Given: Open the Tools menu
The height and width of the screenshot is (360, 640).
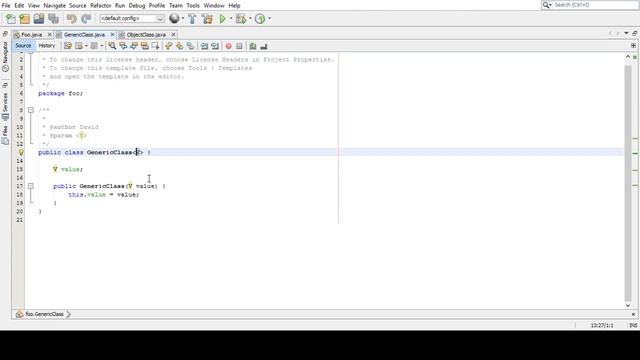Looking at the screenshot, I should pos(193,6).
